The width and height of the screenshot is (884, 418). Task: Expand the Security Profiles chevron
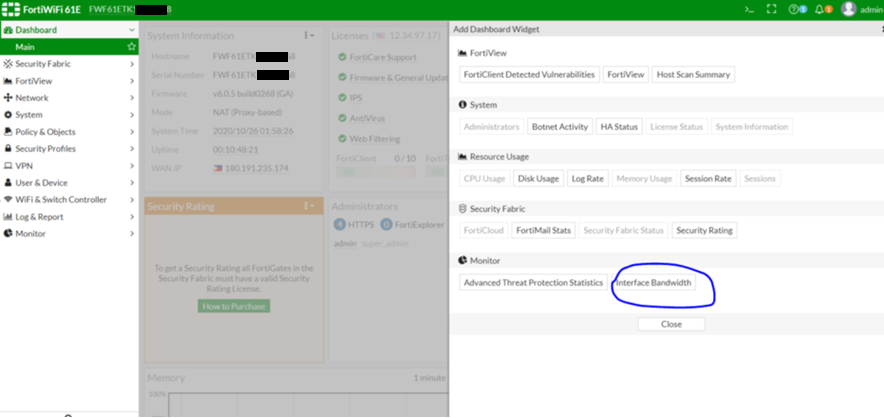[x=132, y=148]
